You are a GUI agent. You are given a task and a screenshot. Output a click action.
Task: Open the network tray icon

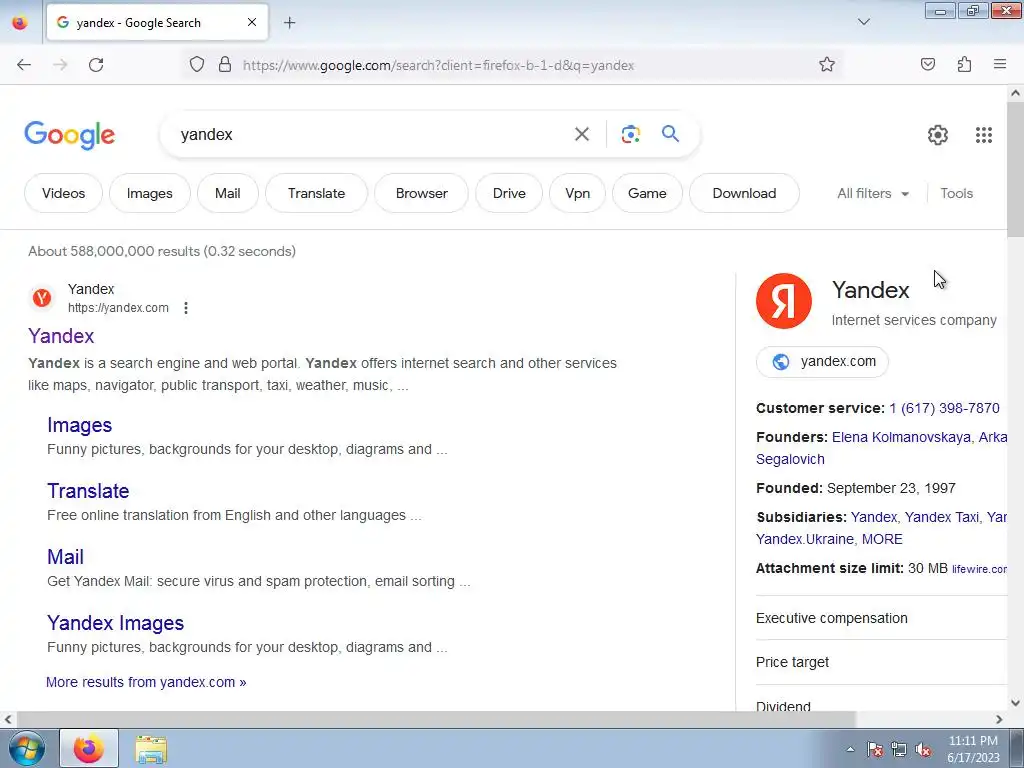pos(899,749)
